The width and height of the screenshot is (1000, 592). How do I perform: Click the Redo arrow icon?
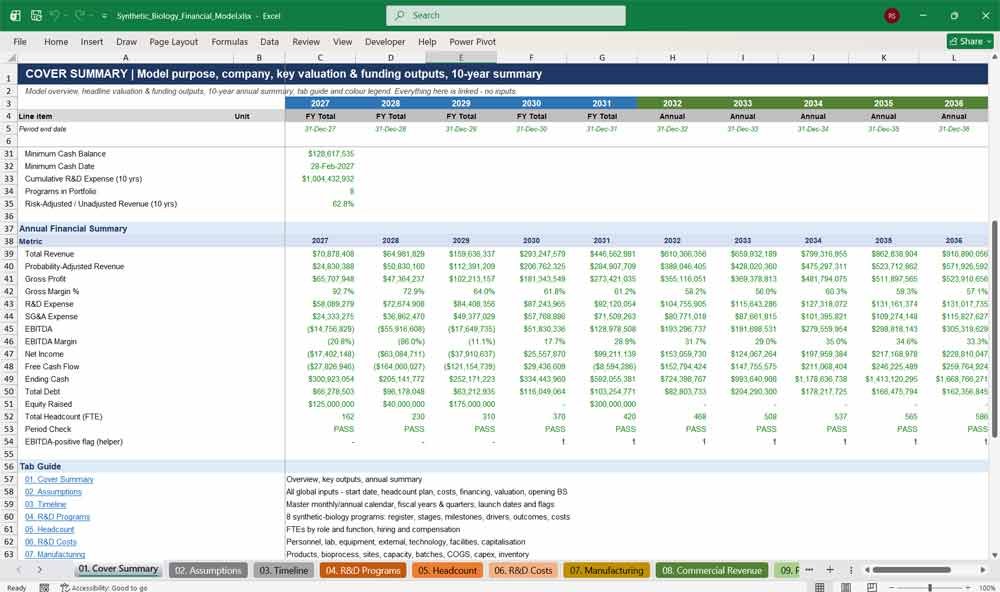point(80,15)
